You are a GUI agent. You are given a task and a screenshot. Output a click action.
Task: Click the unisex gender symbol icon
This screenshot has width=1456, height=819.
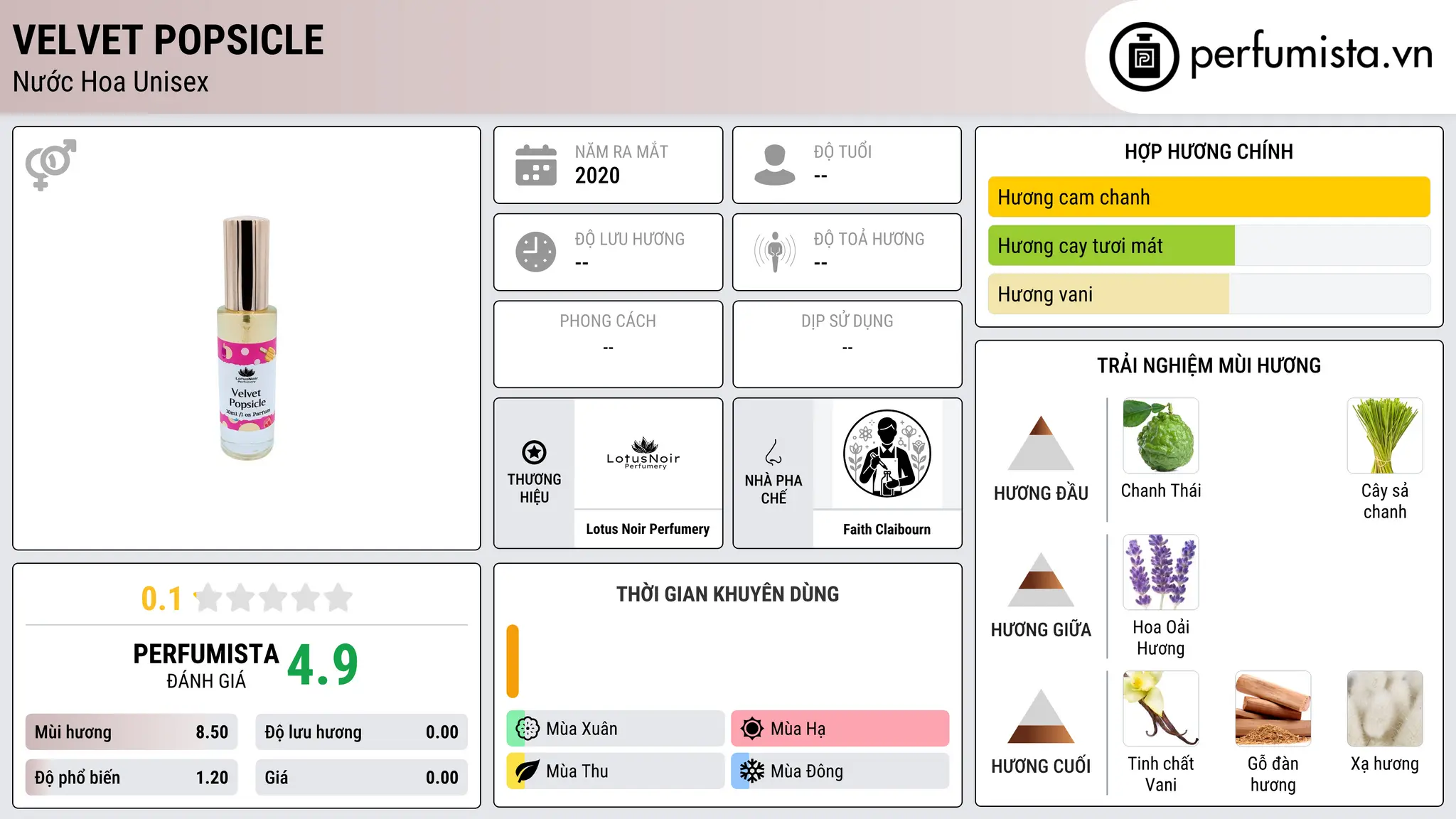tap(50, 164)
